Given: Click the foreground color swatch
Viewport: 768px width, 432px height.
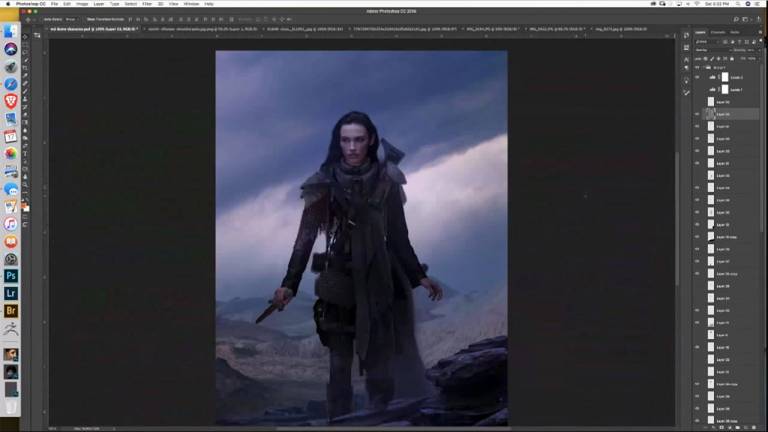Looking at the screenshot, I should [x=24, y=206].
